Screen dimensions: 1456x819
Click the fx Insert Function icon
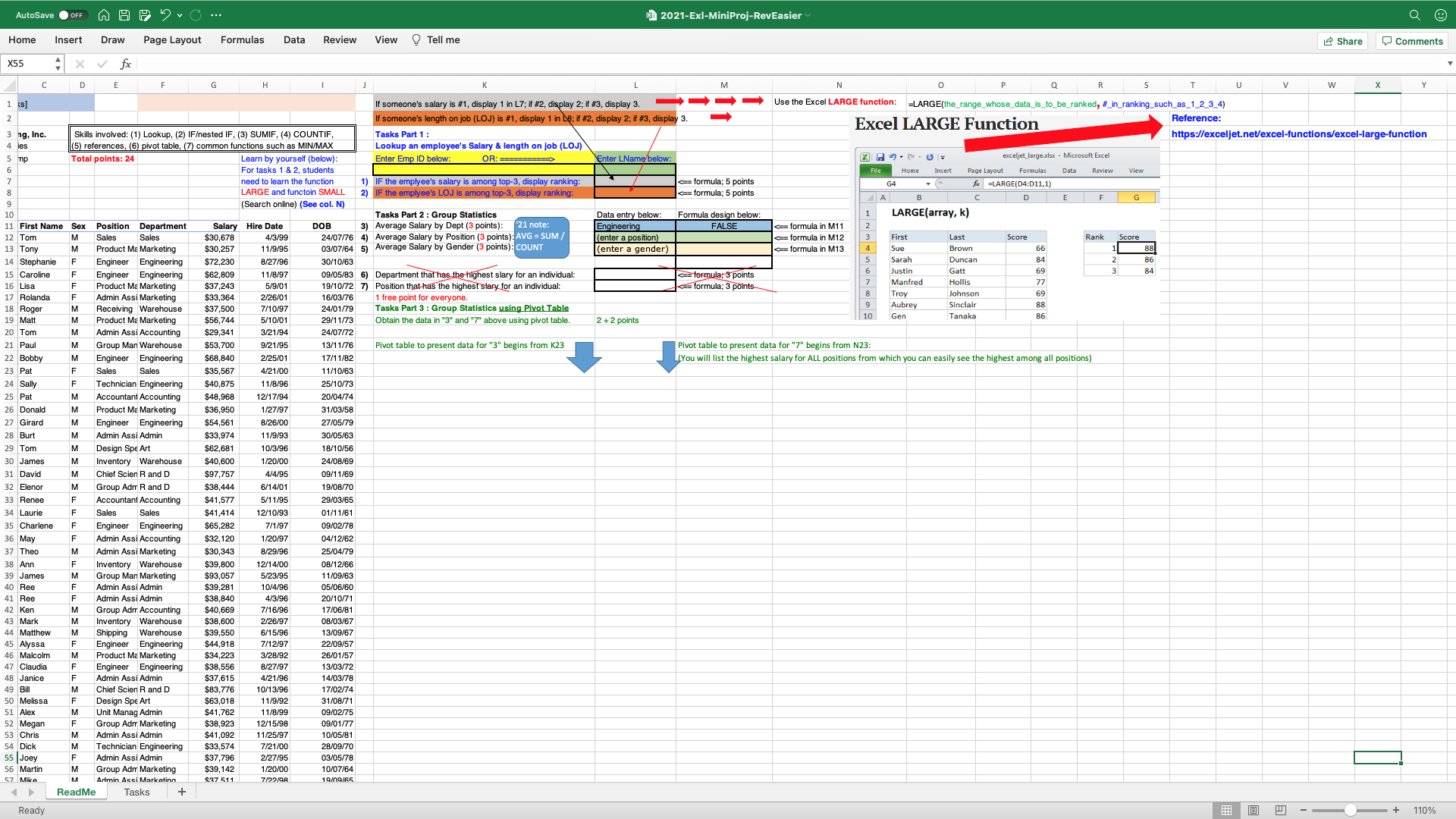125,64
